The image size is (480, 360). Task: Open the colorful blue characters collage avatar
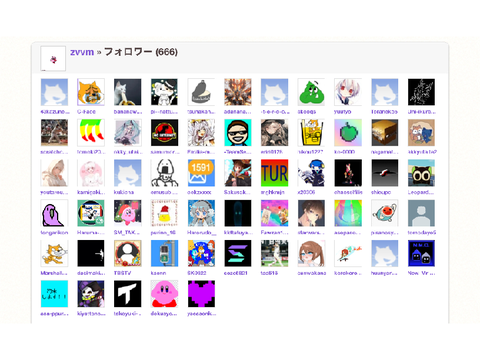[201, 254]
